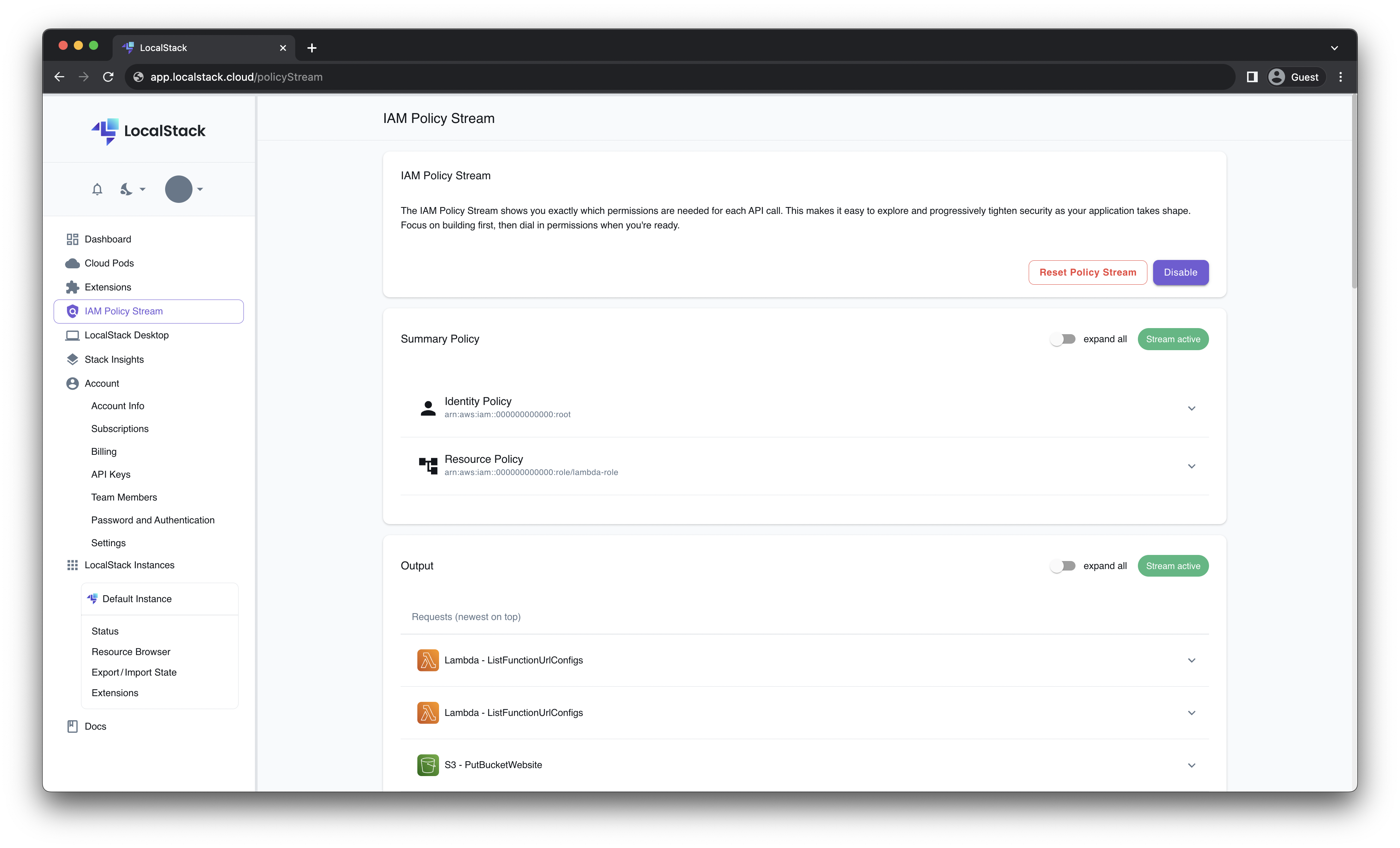The width and height of the screenshot is (1400, 848).
Task: Open LocalStack Desktop from the sidebar
Action: coord(126,335)
